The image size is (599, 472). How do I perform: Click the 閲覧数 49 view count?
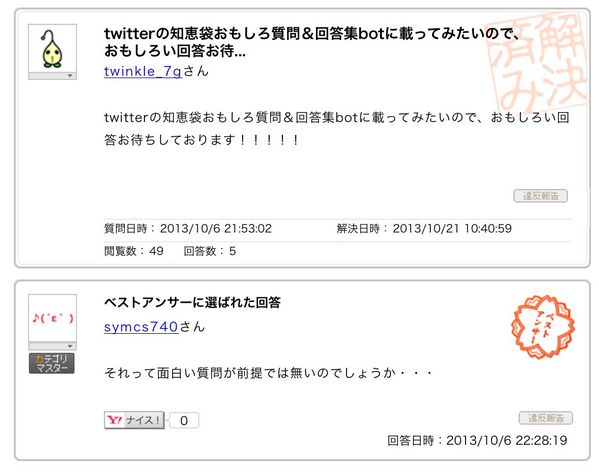coord(134,251)
